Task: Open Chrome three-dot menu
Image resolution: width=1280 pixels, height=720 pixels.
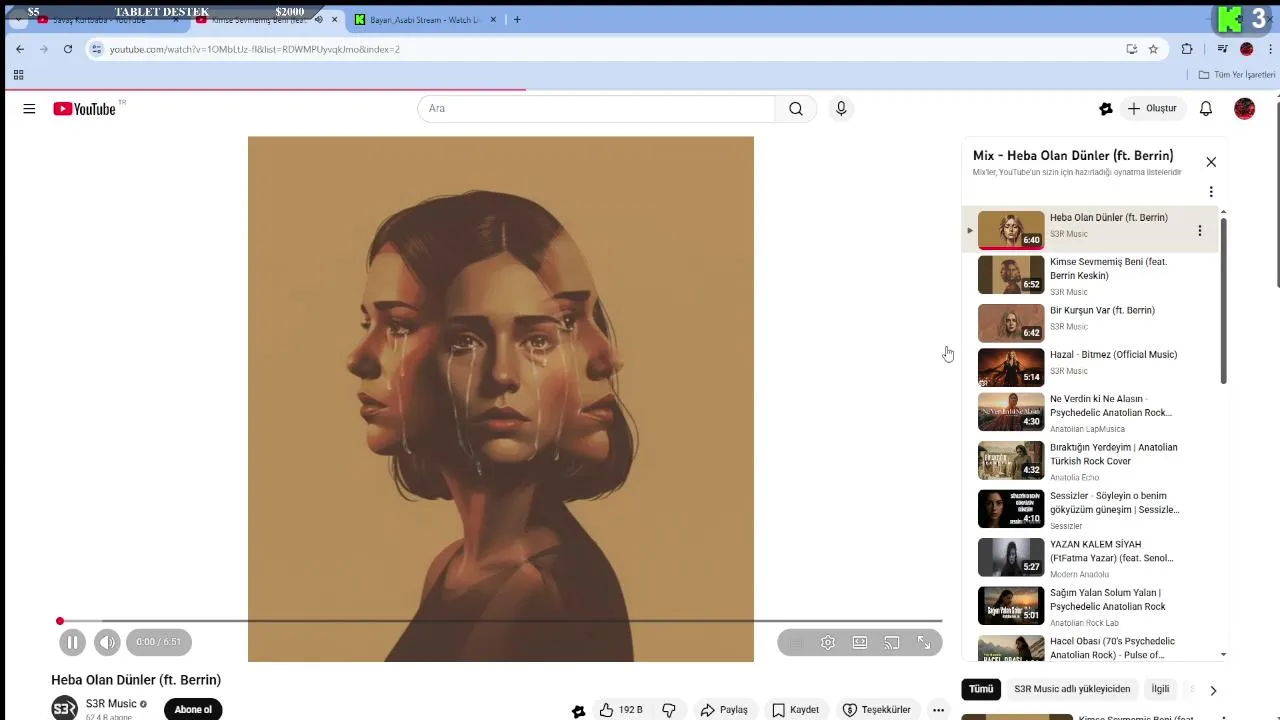Action: (1269, 49)
